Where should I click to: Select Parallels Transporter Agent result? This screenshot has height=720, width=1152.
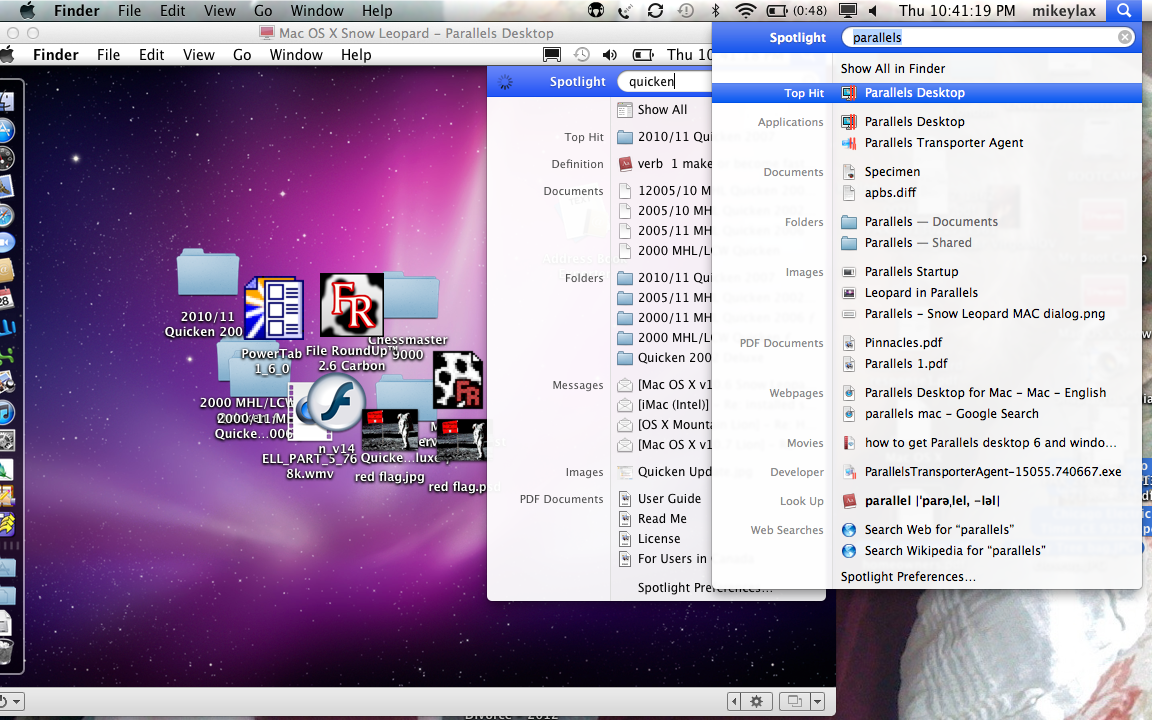pyautogui.click(x=943, y=143)
